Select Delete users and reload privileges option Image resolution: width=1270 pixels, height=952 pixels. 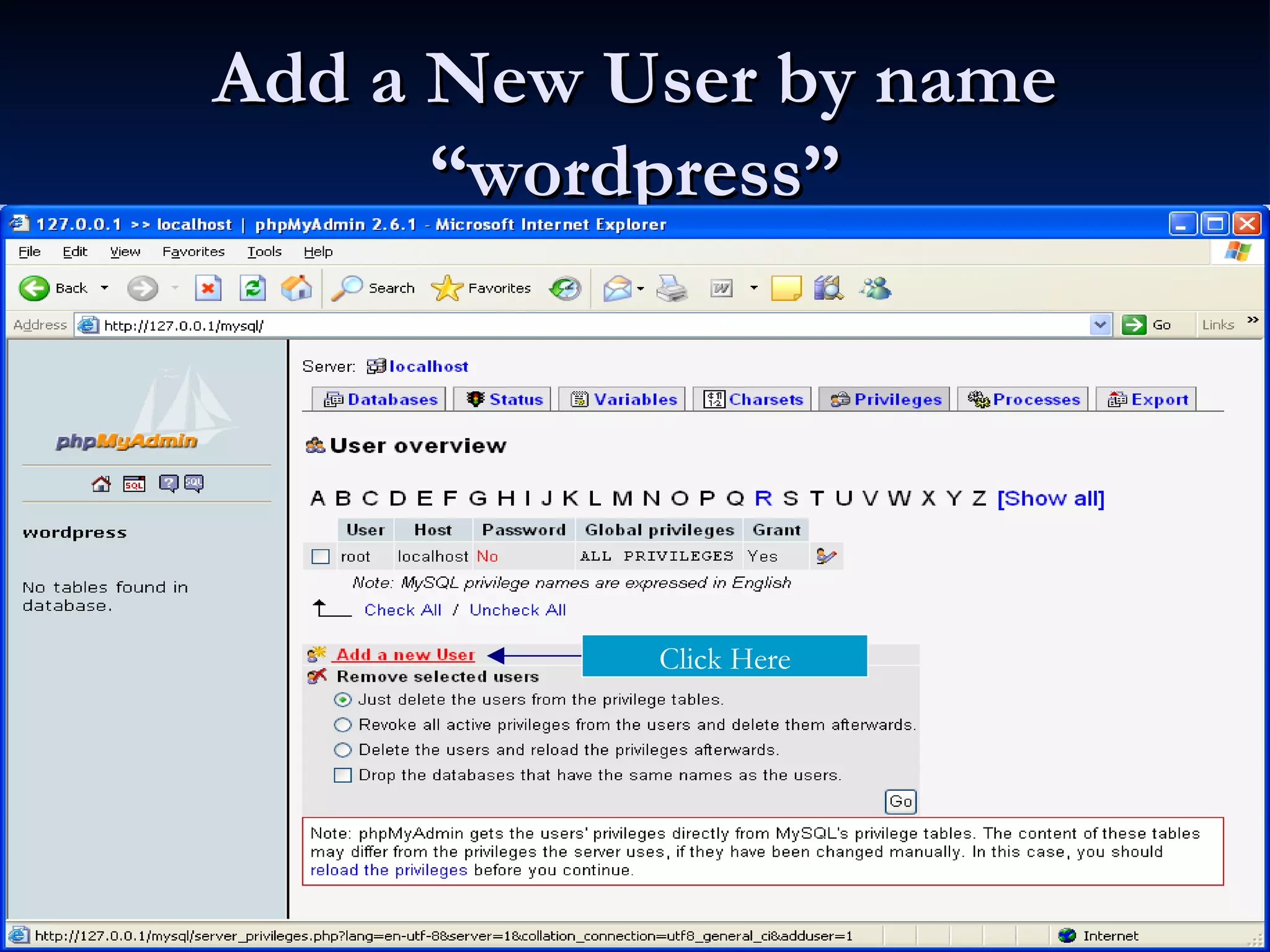click(342, 750)
